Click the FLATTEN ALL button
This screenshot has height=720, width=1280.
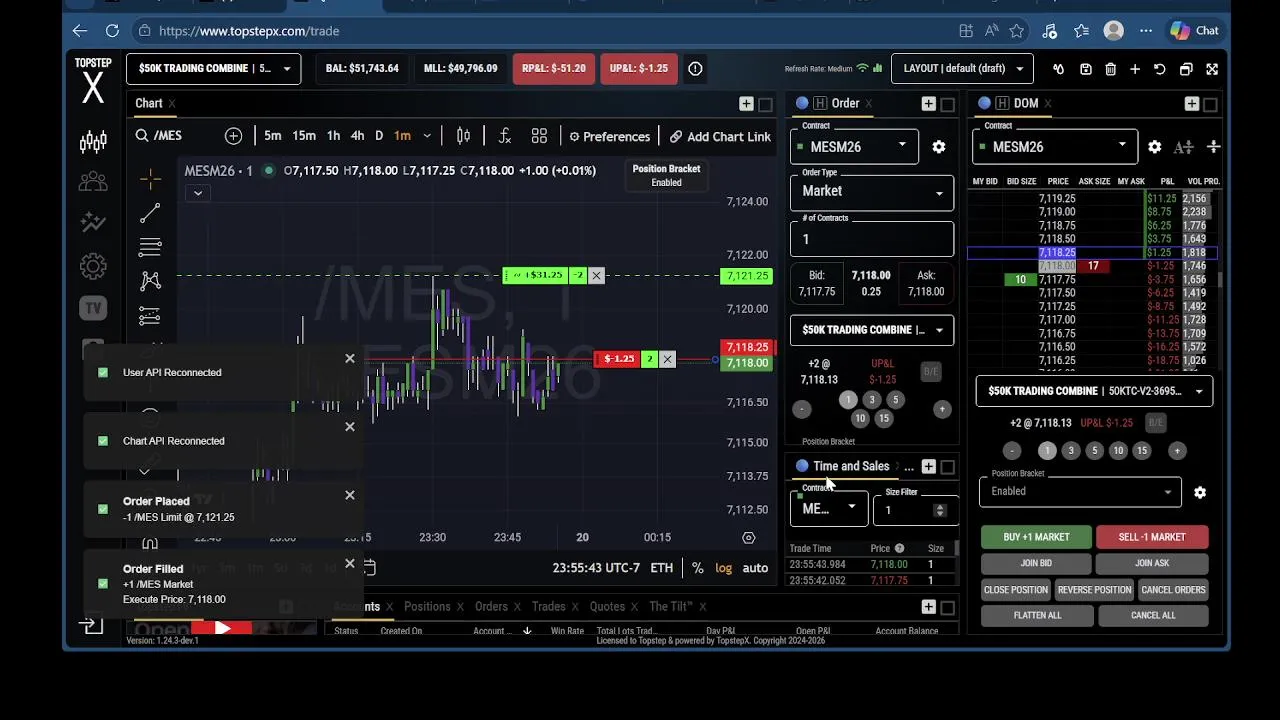click(1037, 615)
